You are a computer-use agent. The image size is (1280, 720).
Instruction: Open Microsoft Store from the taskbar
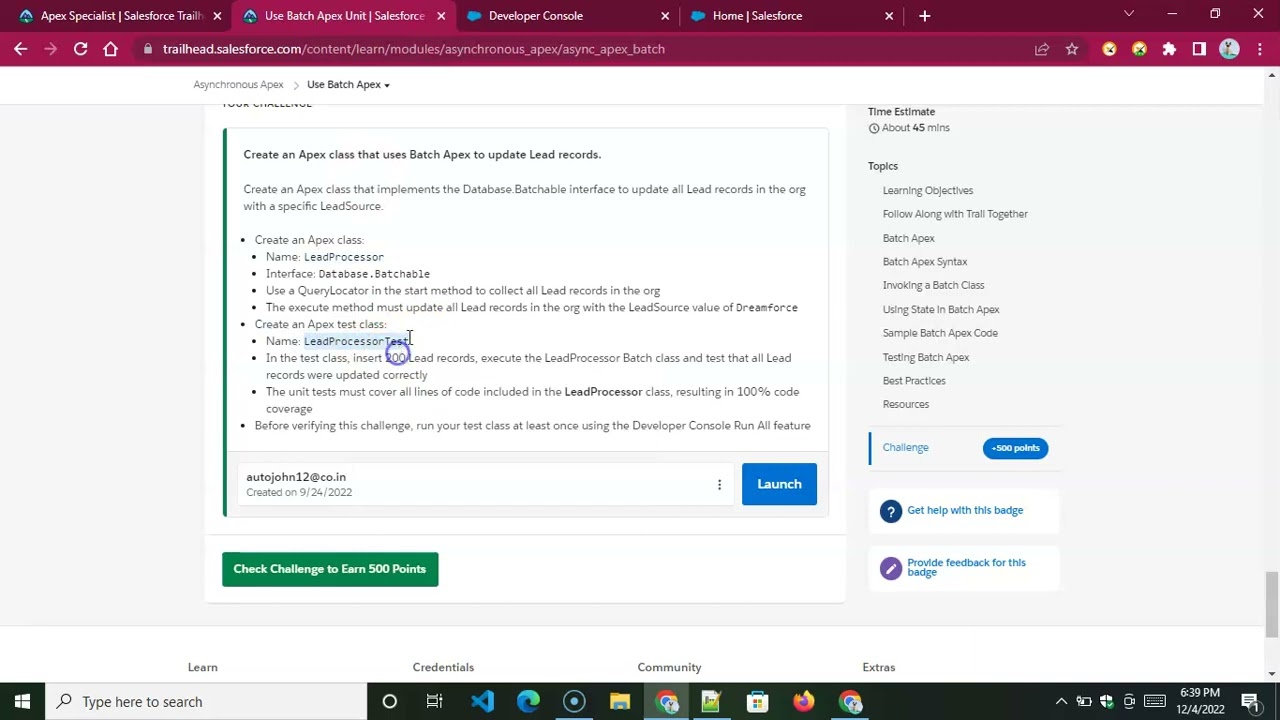coord(758,702)
